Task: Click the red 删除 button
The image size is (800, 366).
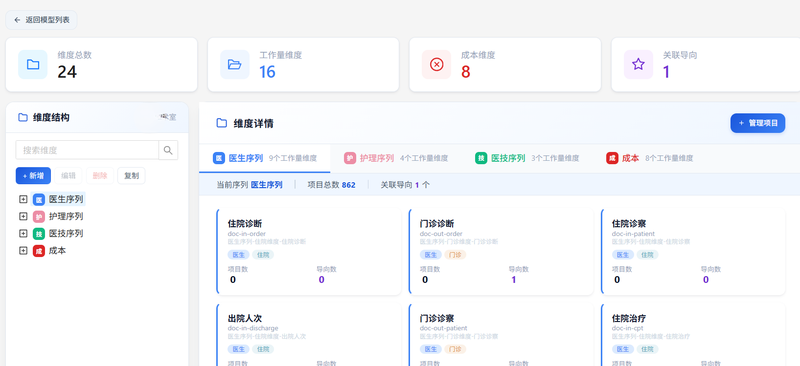Action: click(x=100, y=176)
